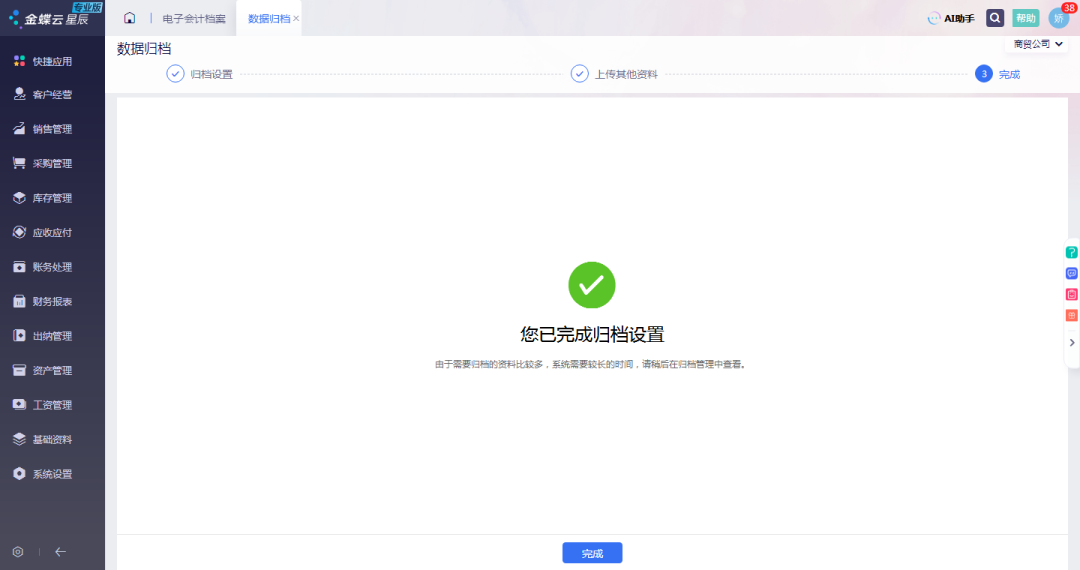Click the home icon in the tab bar
Image resolution: width=1080 pixels, height=570 pixels.
pos(129,18)
